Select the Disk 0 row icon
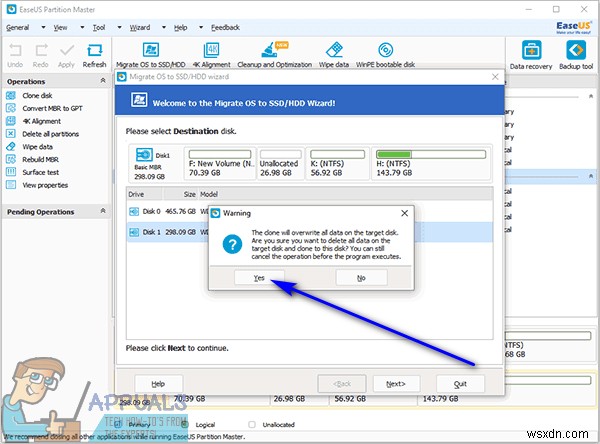Screen dimensions: 600x444 (134, 211)
